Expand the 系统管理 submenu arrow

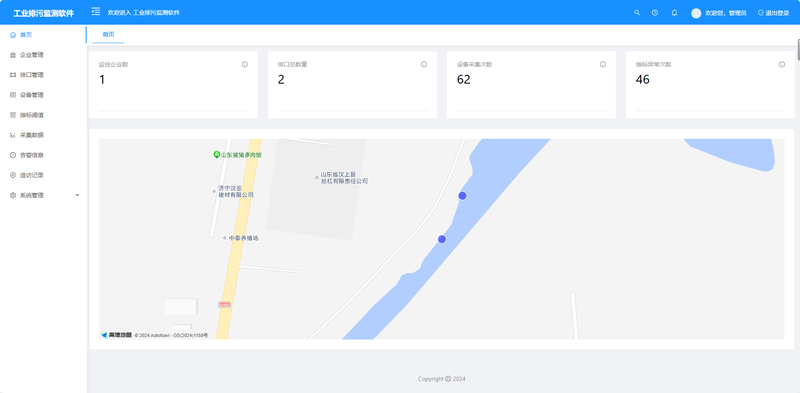coord(78,195)
